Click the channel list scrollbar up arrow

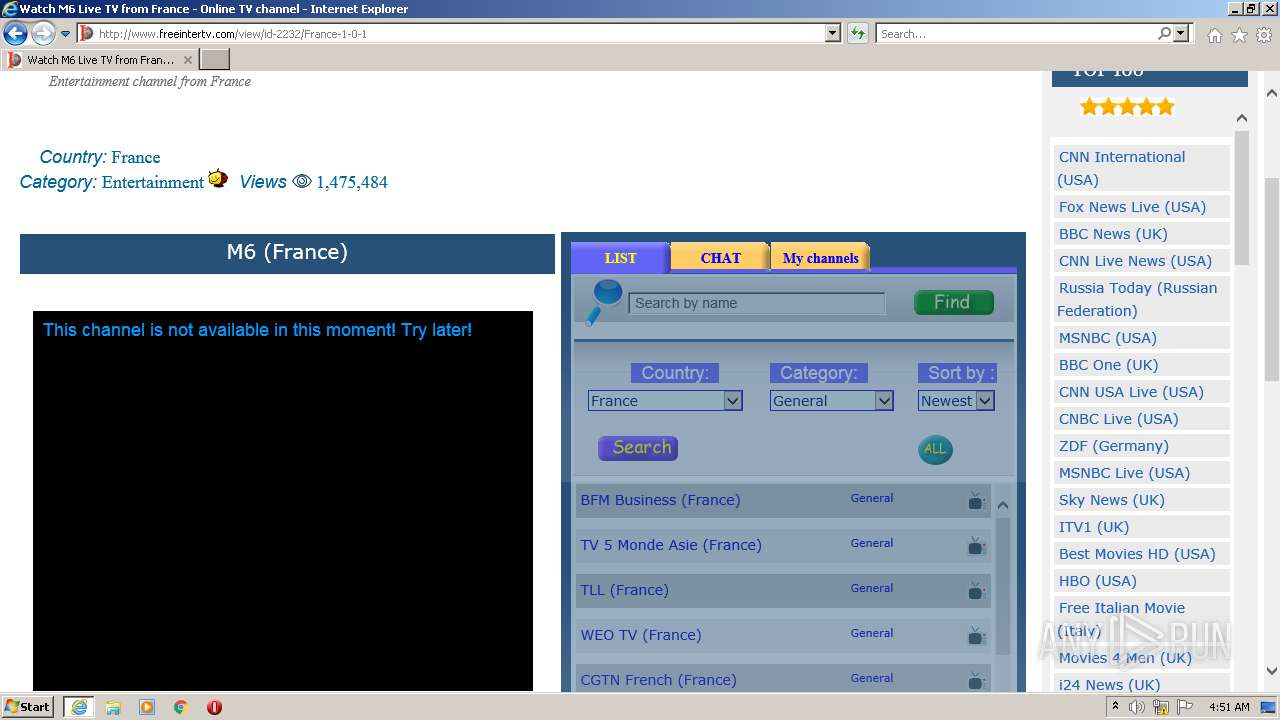pyautogui.click(x=1002, y=504)
